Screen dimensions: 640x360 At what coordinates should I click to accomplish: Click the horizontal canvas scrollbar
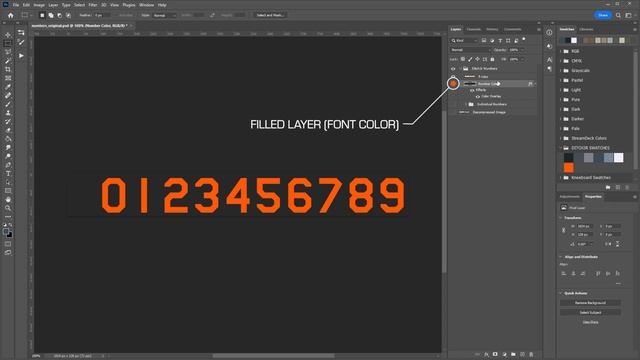pyautogui.click(x=273, y=356)
